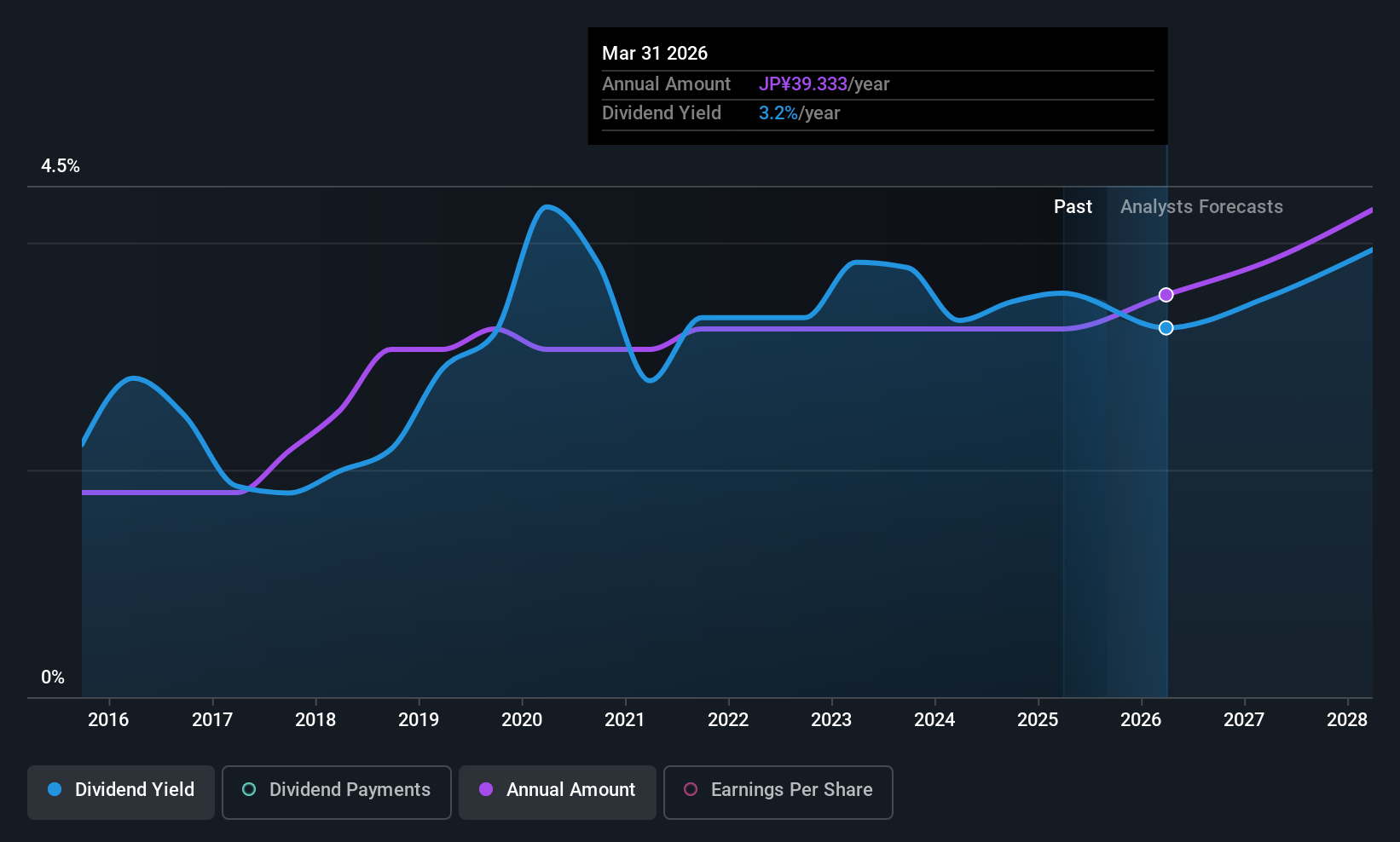Click the 4.5% y-axis label

pyautogui.click(x=61, y=166)
